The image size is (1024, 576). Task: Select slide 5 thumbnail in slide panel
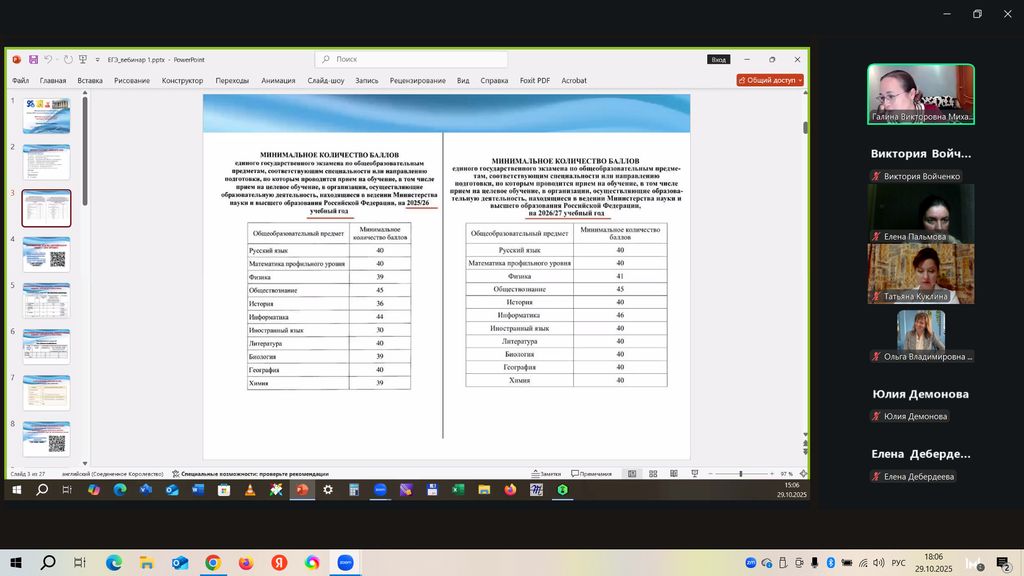[x=46, y=300]
